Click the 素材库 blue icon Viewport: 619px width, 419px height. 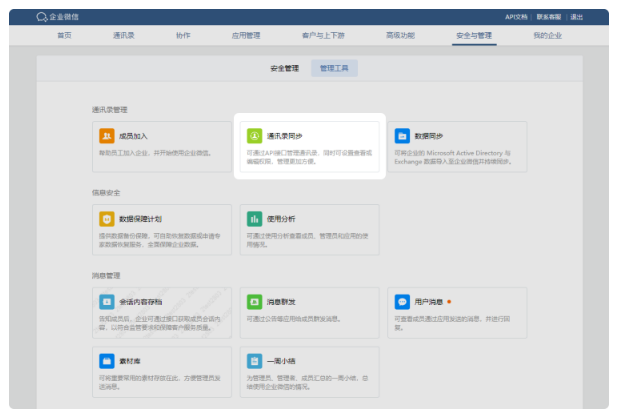tap(106, 360)
